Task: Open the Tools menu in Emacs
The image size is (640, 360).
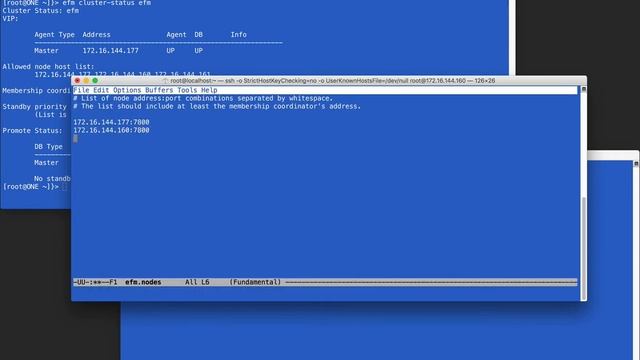Action: click(x=187, y=90)
